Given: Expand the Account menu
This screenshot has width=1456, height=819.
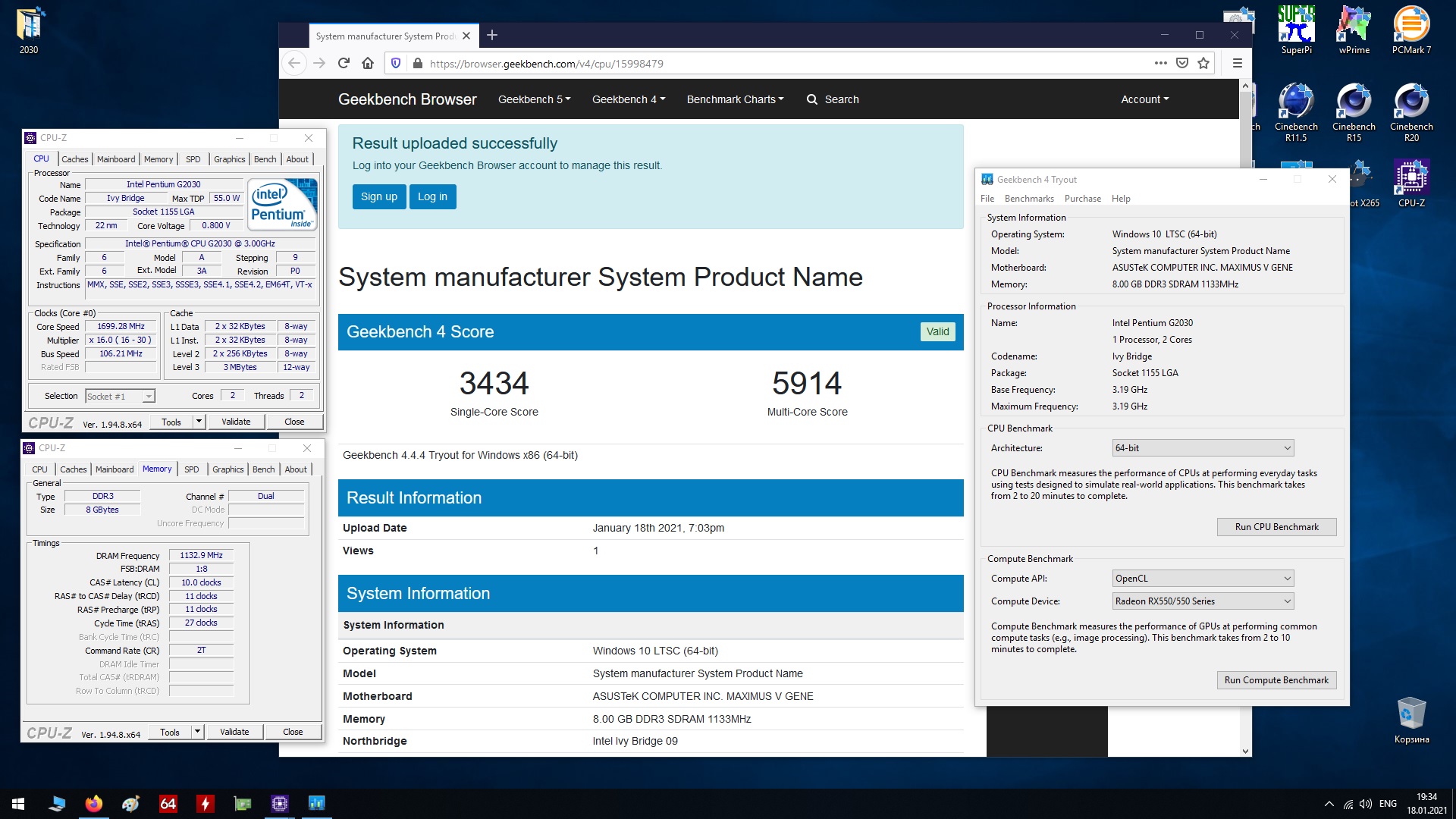Looking at the screenshot, I should [1145, 99].
